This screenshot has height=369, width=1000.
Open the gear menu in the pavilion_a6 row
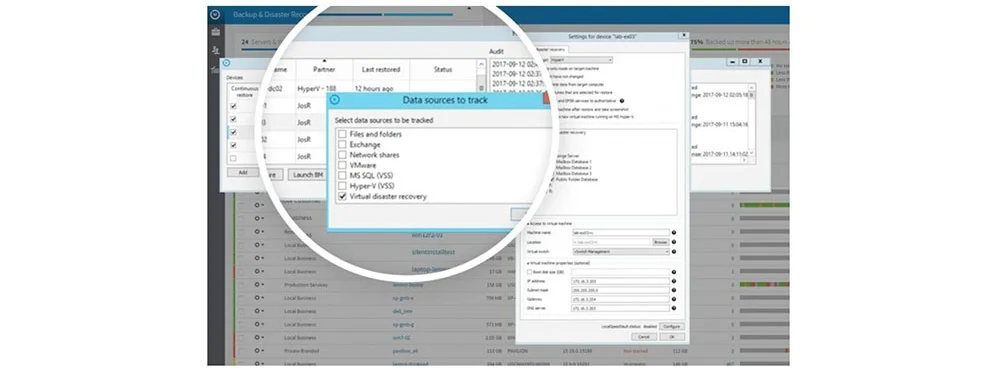pos(259,351)
